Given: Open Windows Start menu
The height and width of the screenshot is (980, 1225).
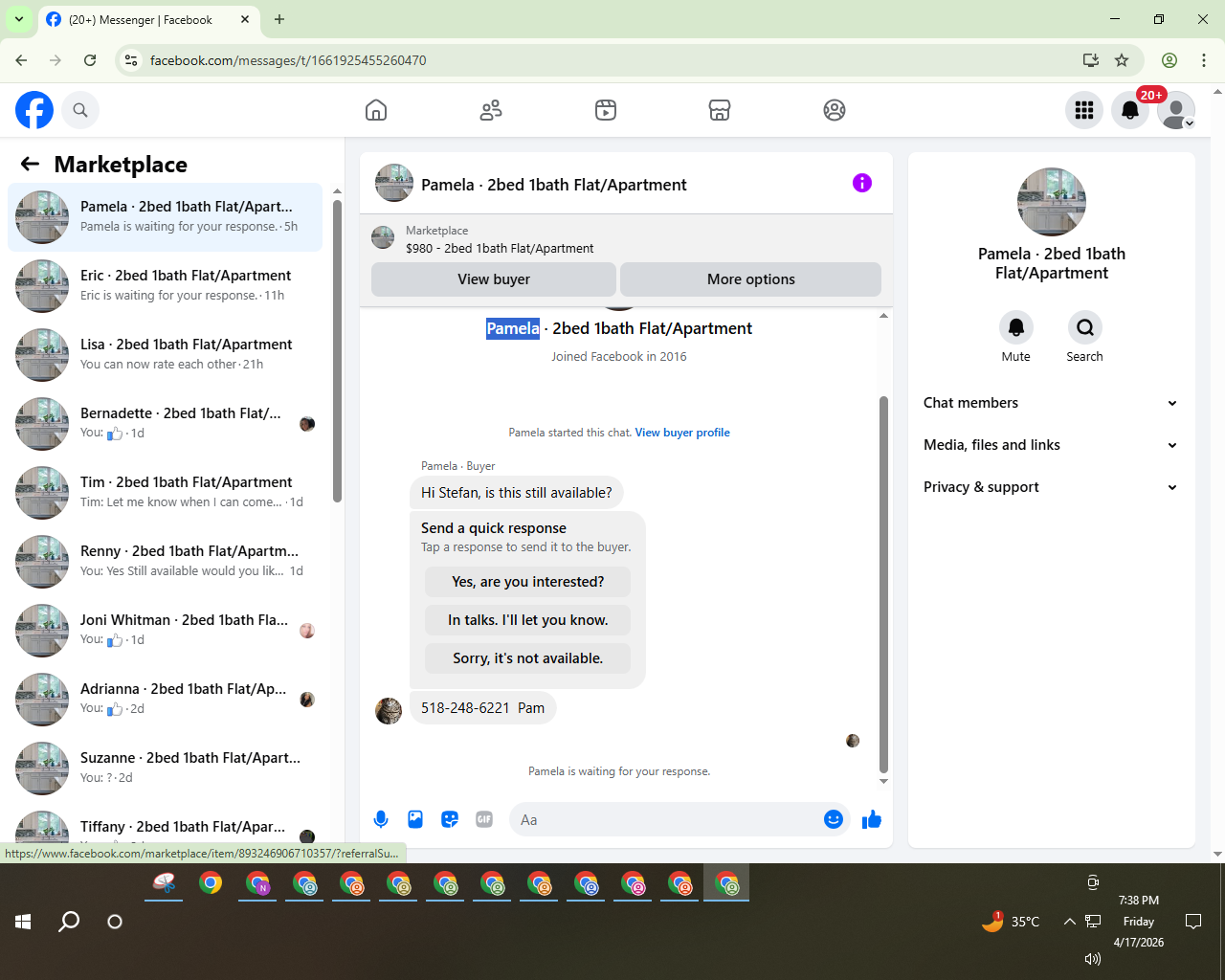Looking at the screenshot, I should (x=24, y=922).
